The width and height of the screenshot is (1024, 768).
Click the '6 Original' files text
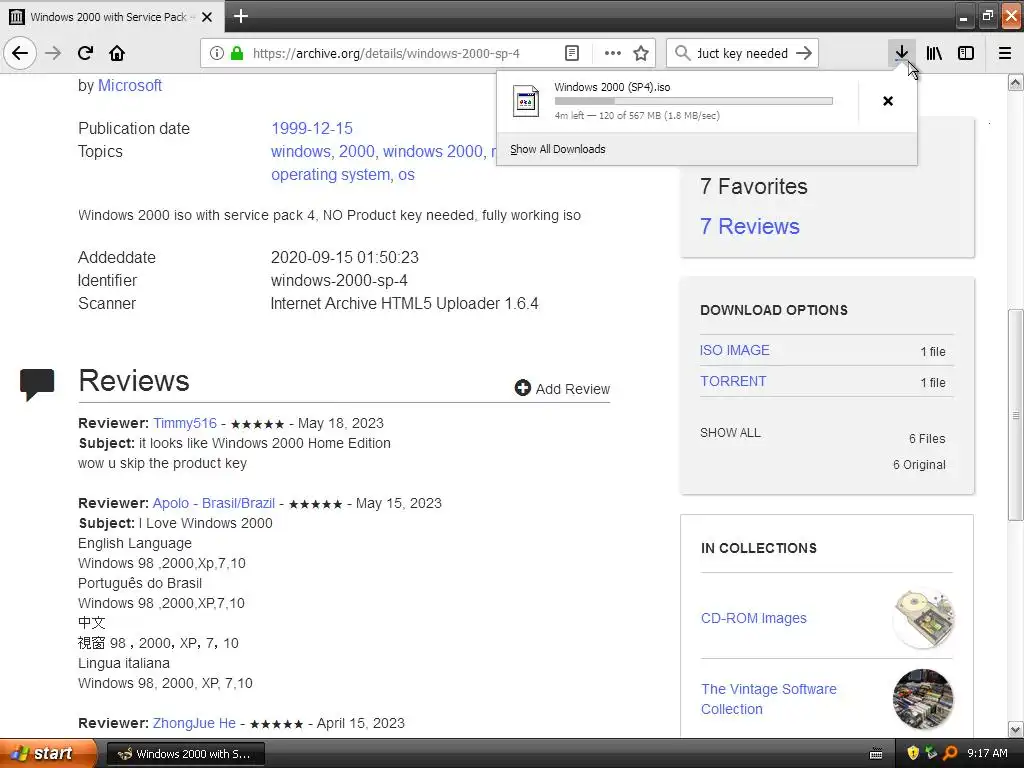(x=919, y=464)
